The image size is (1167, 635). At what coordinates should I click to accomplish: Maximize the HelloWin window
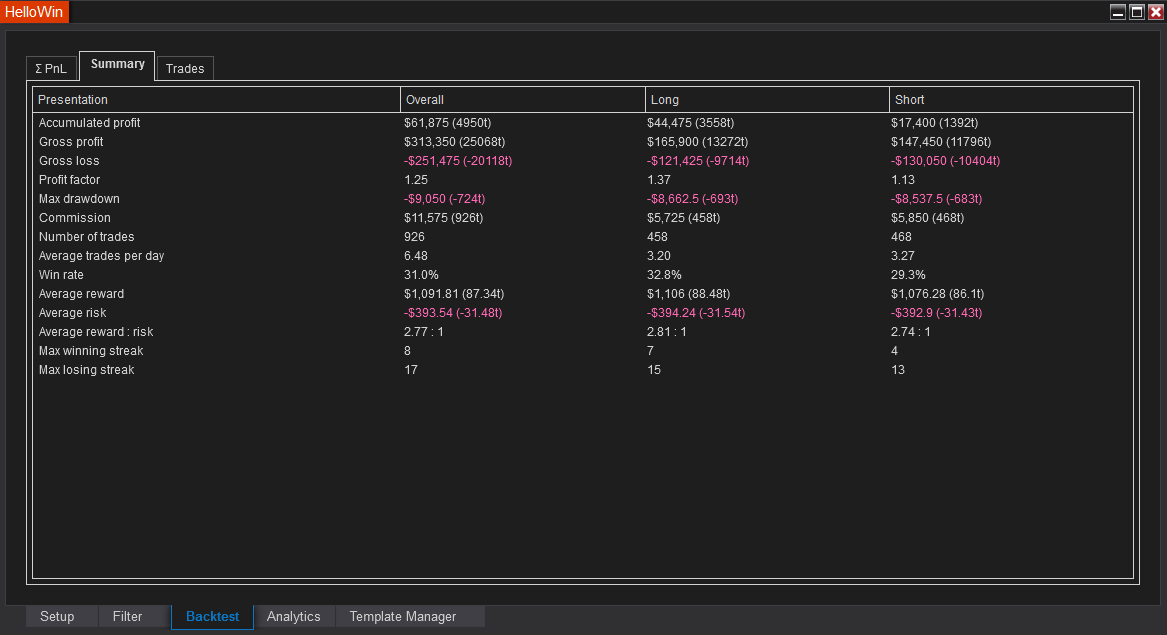point(1136,12)
